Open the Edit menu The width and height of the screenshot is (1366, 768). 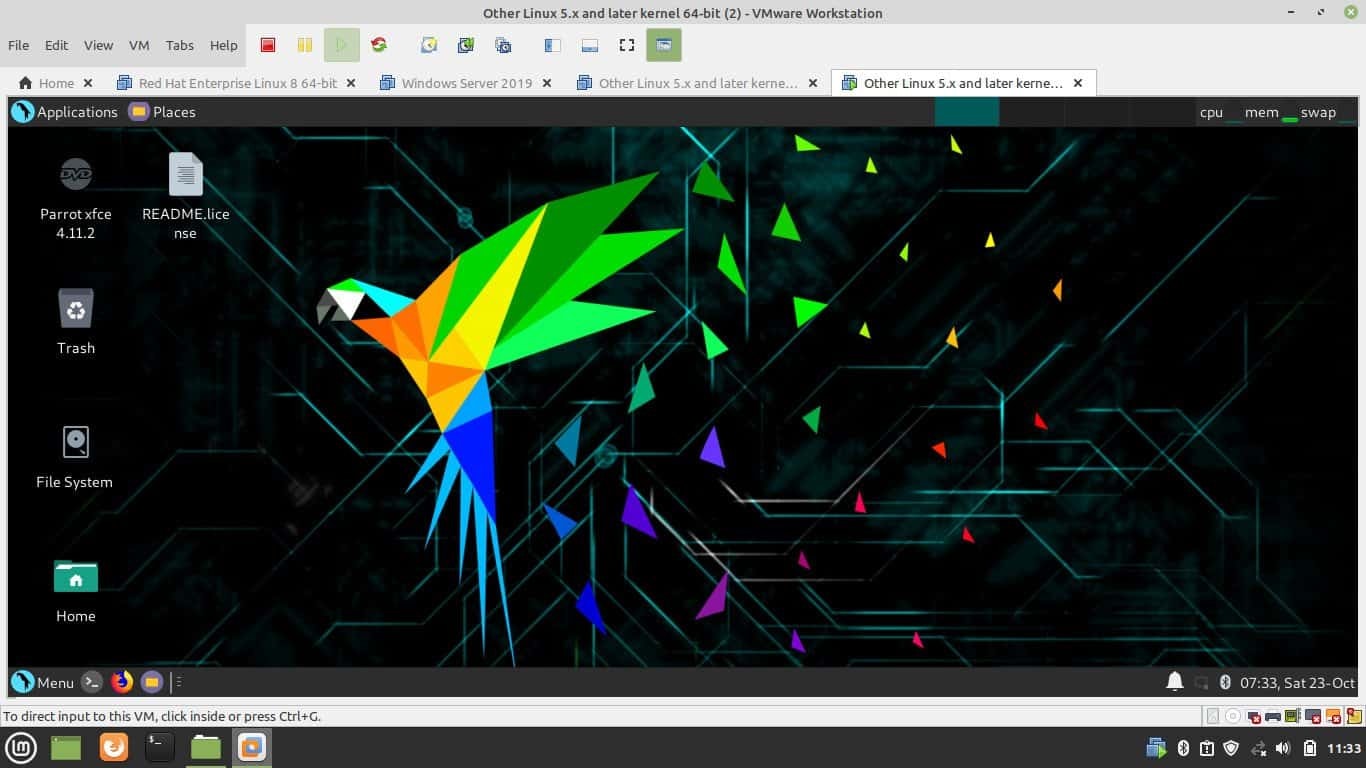[56, 45]
